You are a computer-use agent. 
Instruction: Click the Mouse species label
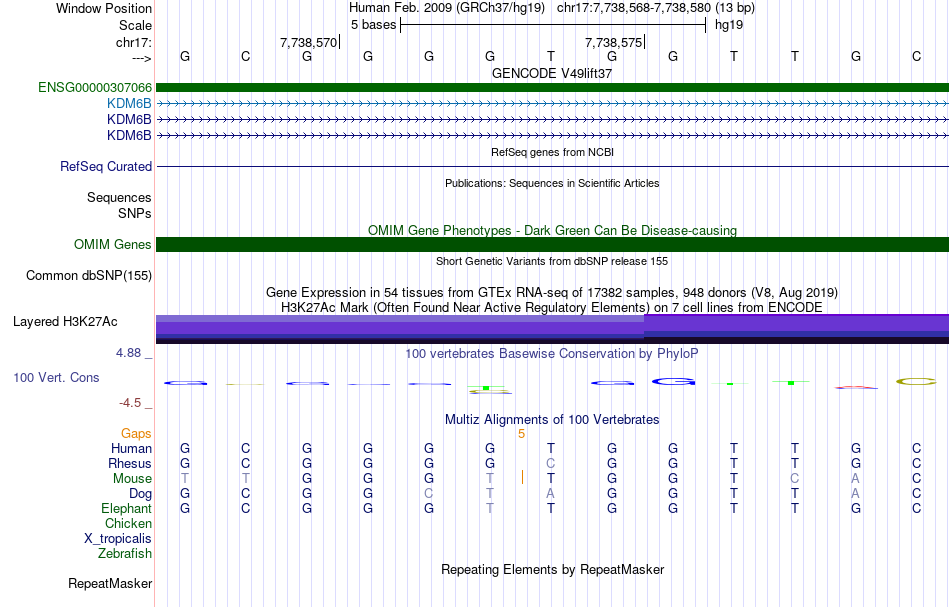(x=132, y=479)
